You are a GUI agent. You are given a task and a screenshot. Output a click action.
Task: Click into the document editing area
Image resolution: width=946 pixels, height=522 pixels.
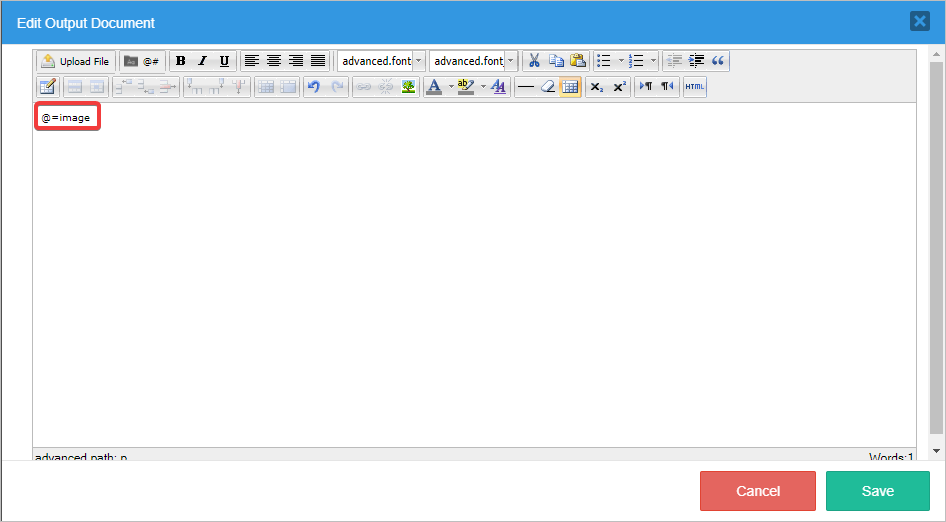[470, 280]
